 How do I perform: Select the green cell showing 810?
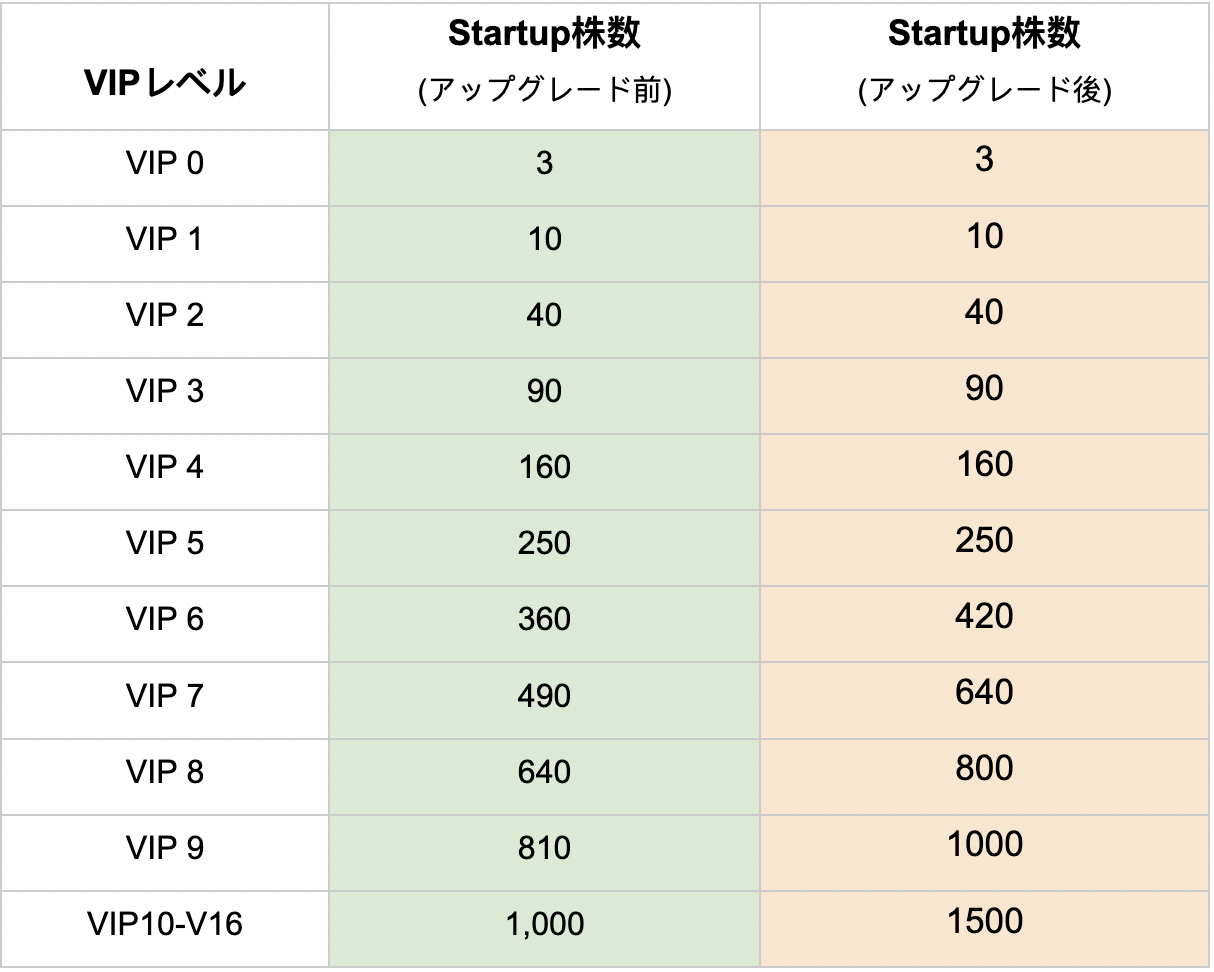pos(544,848)
